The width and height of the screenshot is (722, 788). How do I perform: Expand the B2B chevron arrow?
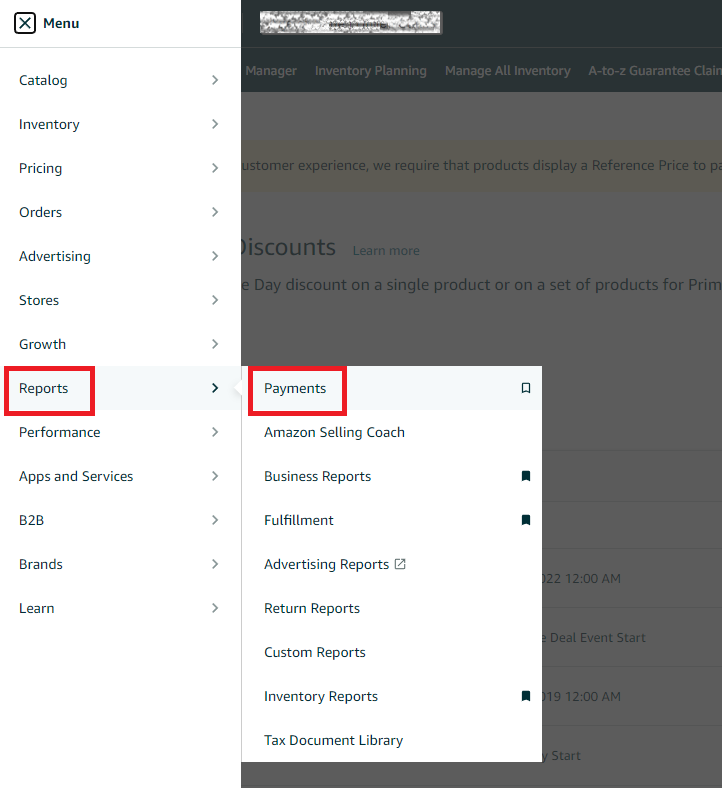[x=215, y=520]
